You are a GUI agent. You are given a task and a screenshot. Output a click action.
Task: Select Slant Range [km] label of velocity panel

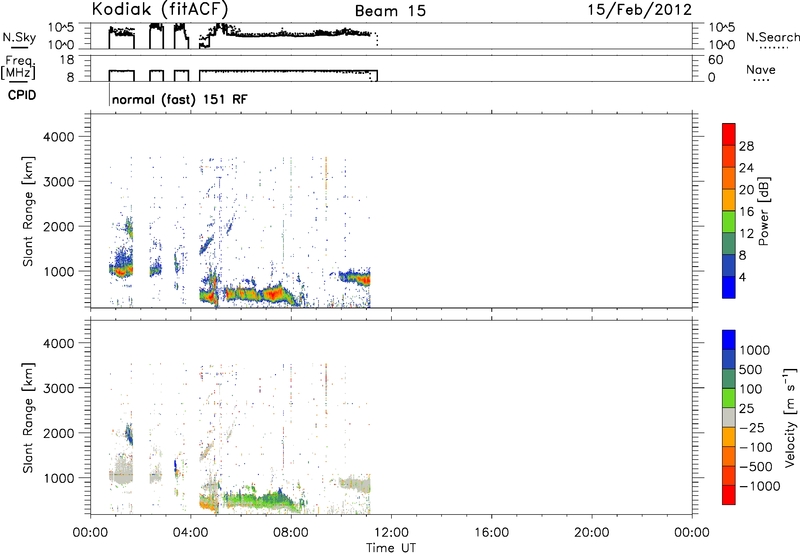coord(28,418)
